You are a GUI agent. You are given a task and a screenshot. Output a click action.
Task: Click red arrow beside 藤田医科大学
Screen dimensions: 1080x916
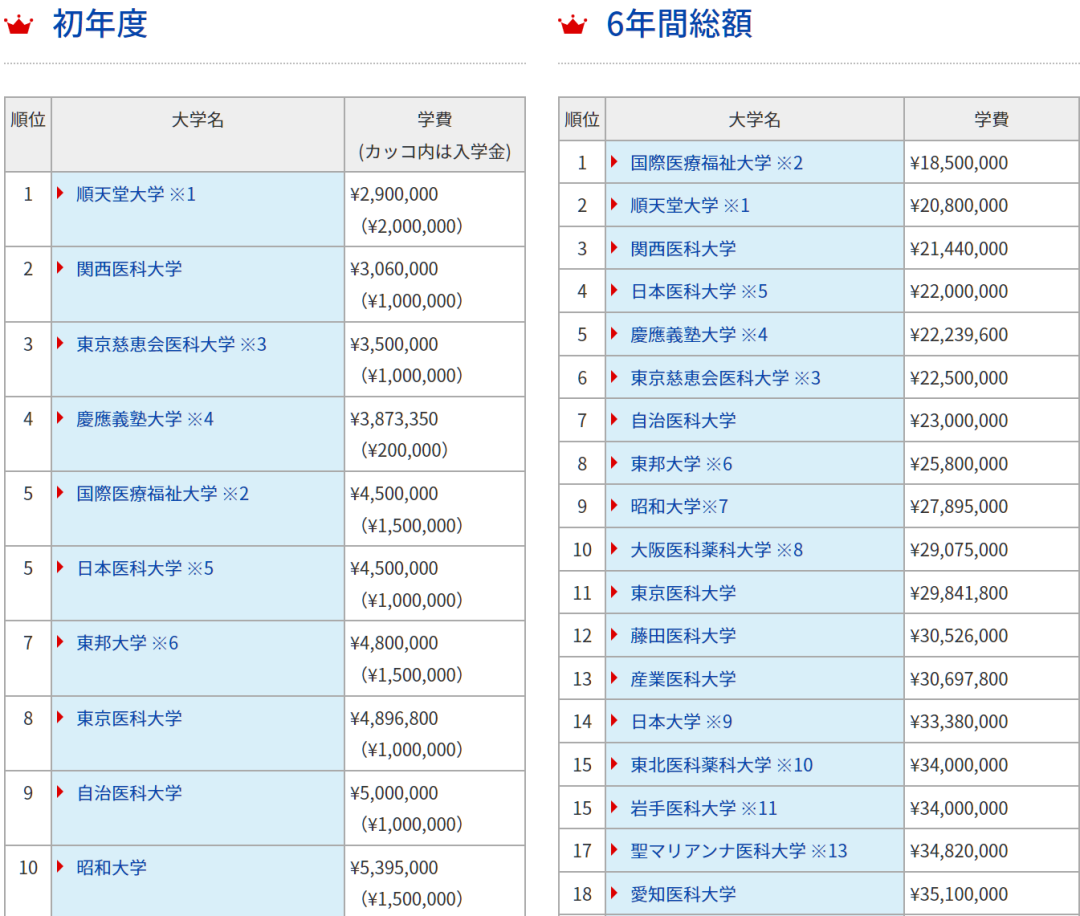(614, 634)
